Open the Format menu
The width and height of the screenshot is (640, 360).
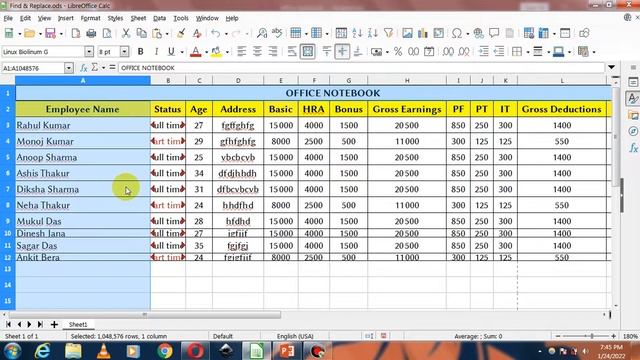click(90, 18)
